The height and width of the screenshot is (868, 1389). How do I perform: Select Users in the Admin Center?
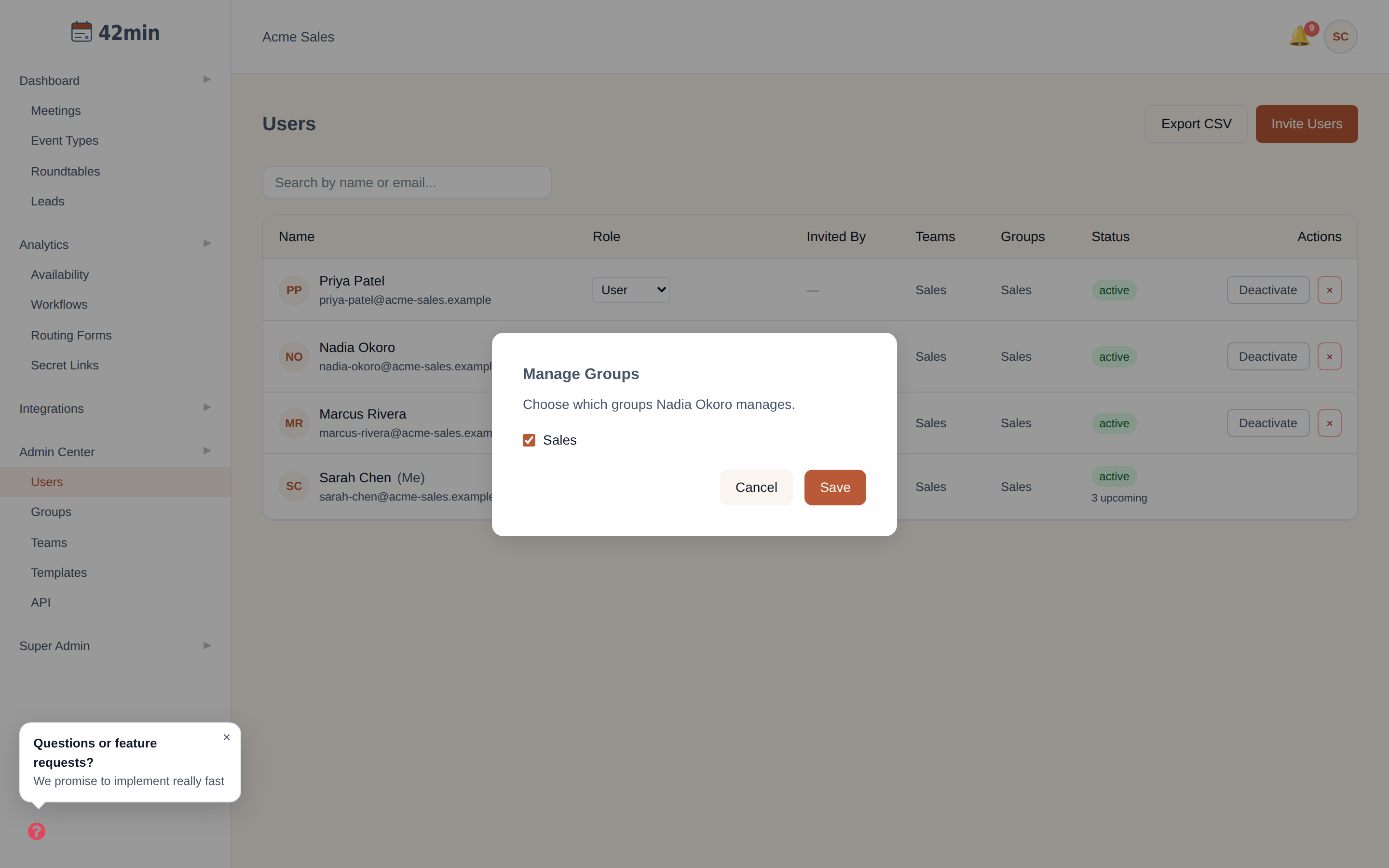click(x=115, y=482)
